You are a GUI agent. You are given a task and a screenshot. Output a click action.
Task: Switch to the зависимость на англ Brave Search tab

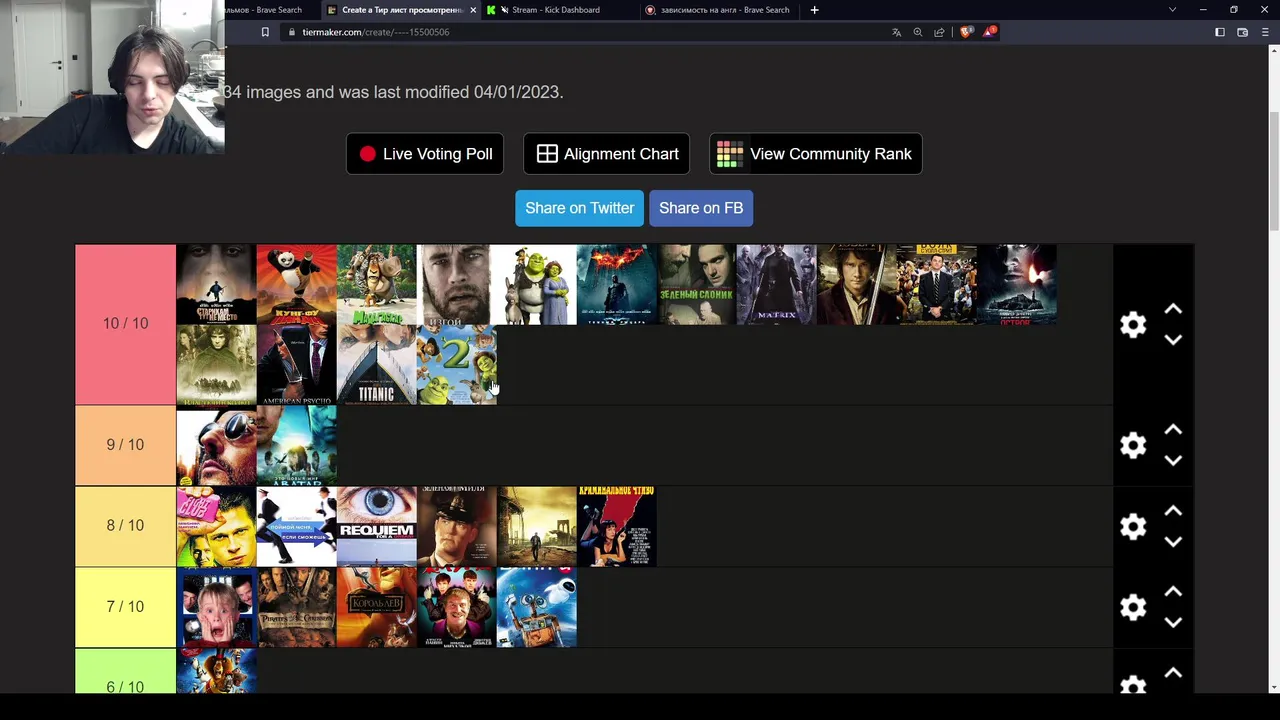(x=718, y=10)
